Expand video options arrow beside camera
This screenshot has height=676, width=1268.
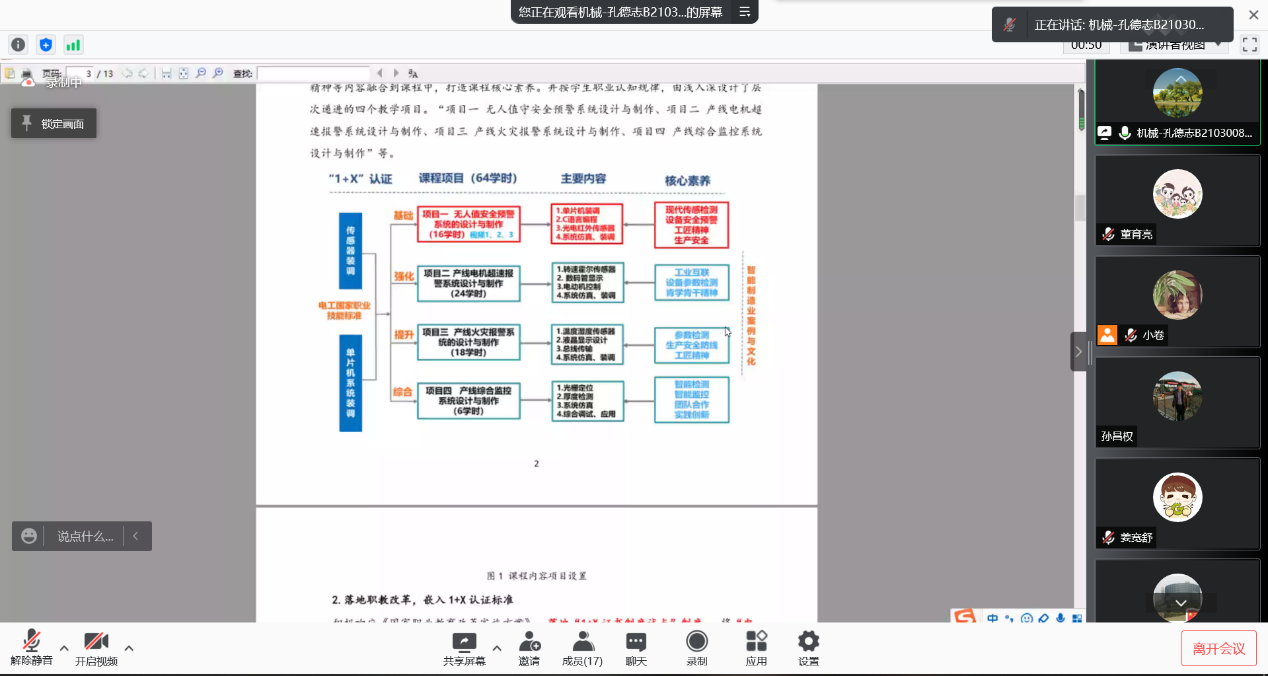(x=129, y=648)
